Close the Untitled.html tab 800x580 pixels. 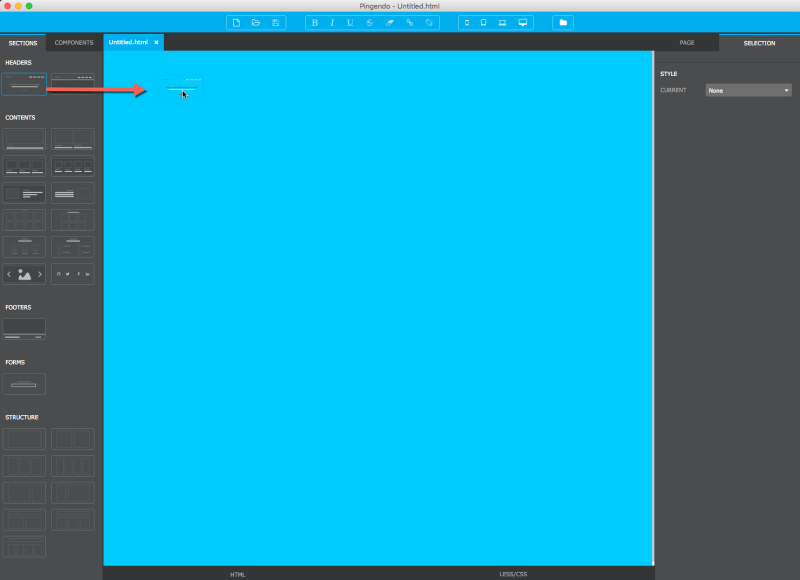156,42
